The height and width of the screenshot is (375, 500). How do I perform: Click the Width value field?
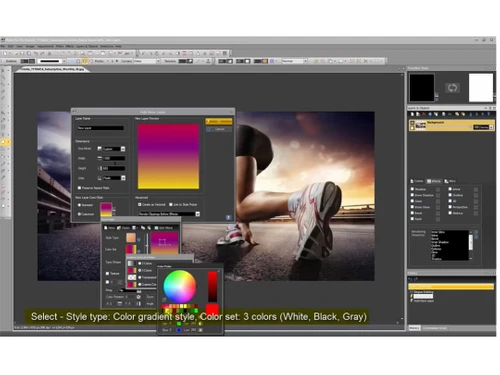[x=114, y=158]
